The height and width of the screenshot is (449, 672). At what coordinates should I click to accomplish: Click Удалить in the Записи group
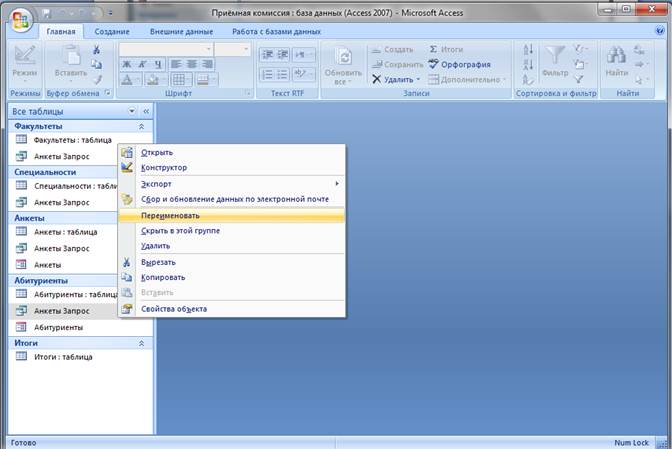(x=396, y=79)
